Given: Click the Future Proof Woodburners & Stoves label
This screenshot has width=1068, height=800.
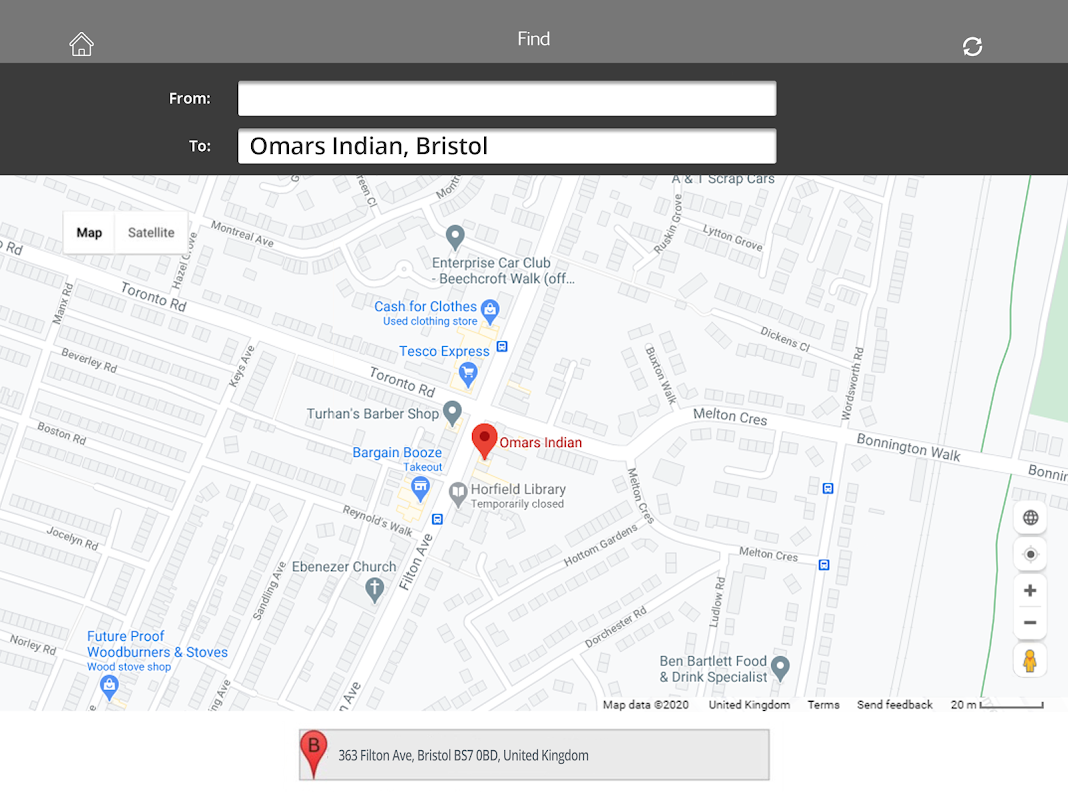Looking at the screenshot, I should (x=157, y=644).
